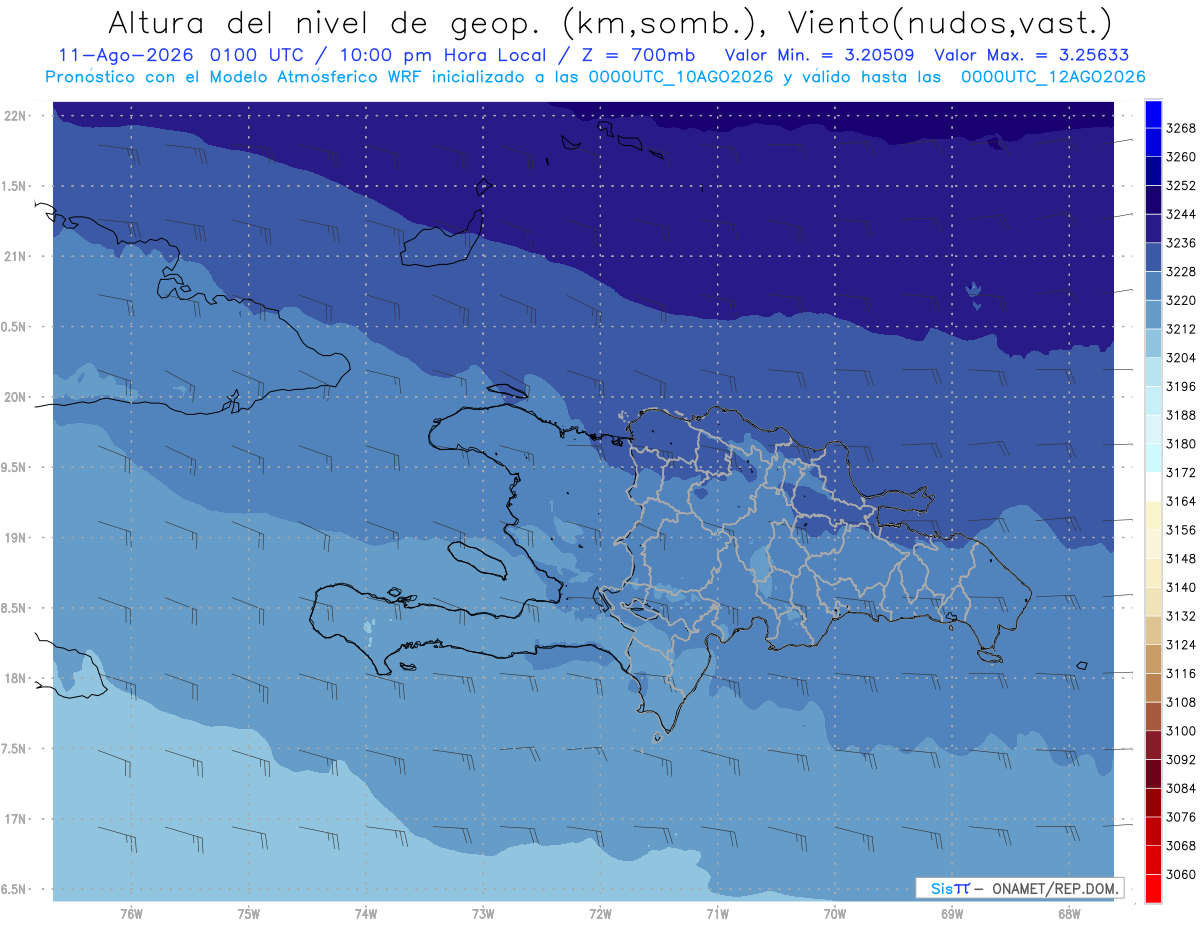Click the '0000UTC_10AGO2026' initialization time
This screenshot has height=927, width=1200.
pyautogui.click(x=683, y=77)
